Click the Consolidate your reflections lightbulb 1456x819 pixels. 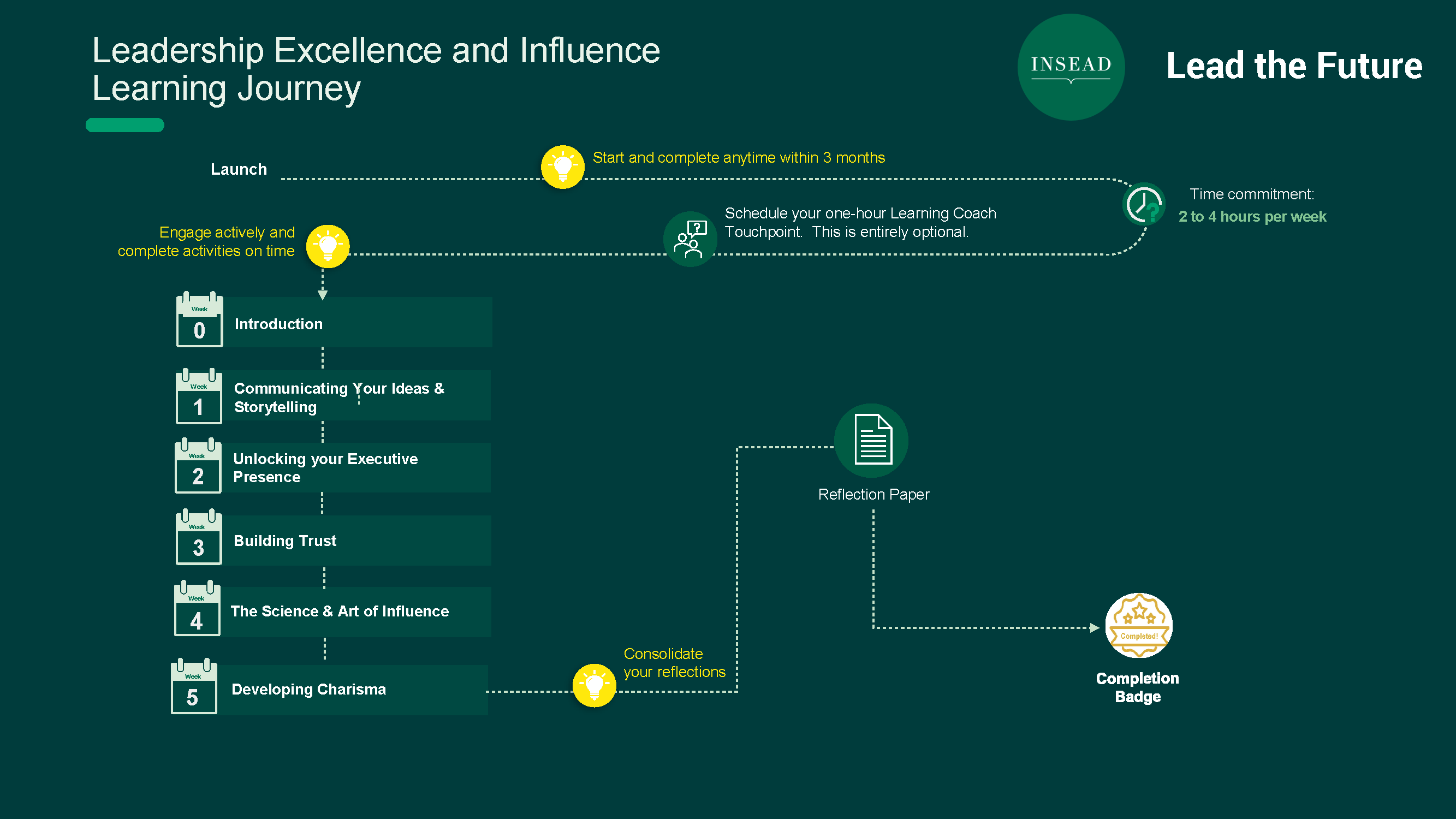coord(594,686)
